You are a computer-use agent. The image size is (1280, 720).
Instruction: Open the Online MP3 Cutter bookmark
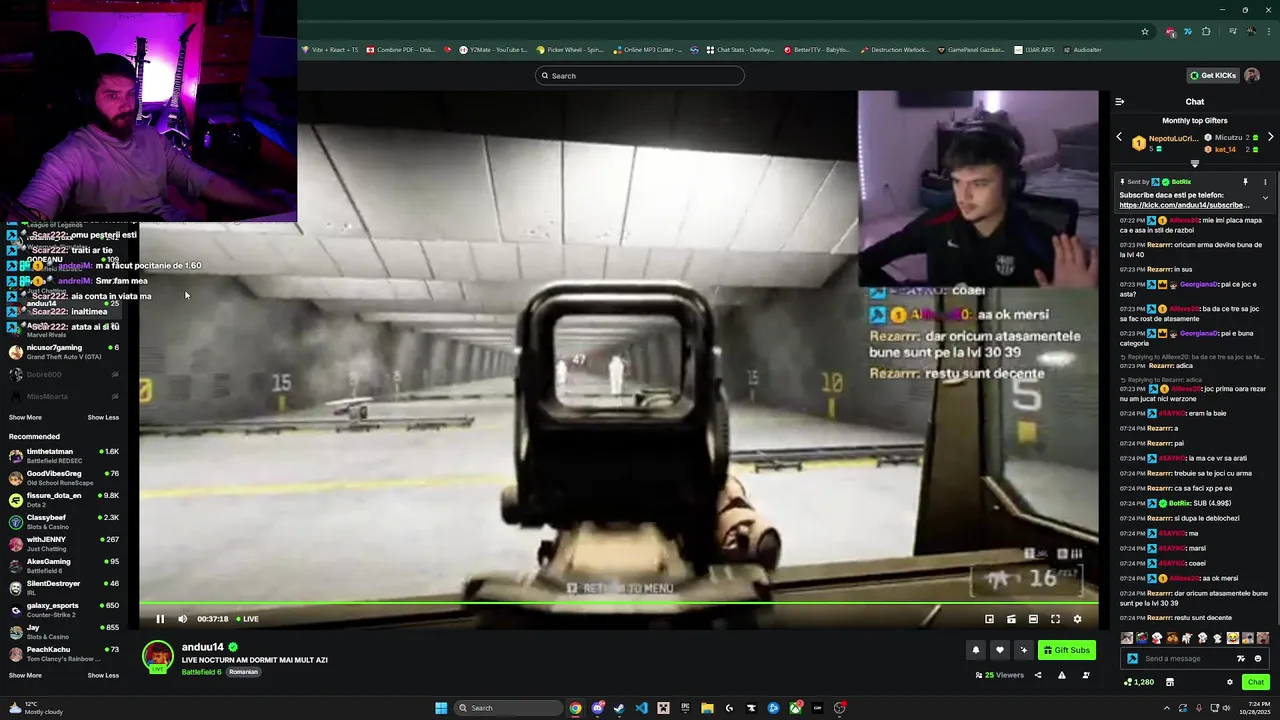648,49
